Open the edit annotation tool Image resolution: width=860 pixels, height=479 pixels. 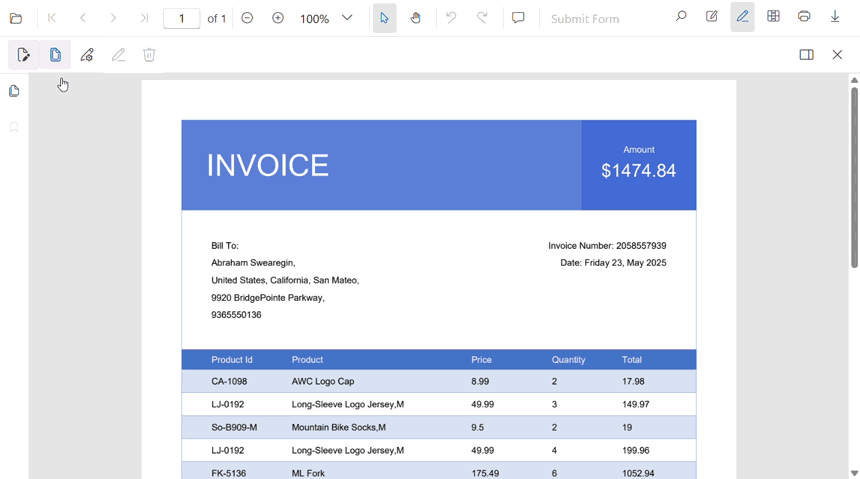712,17
